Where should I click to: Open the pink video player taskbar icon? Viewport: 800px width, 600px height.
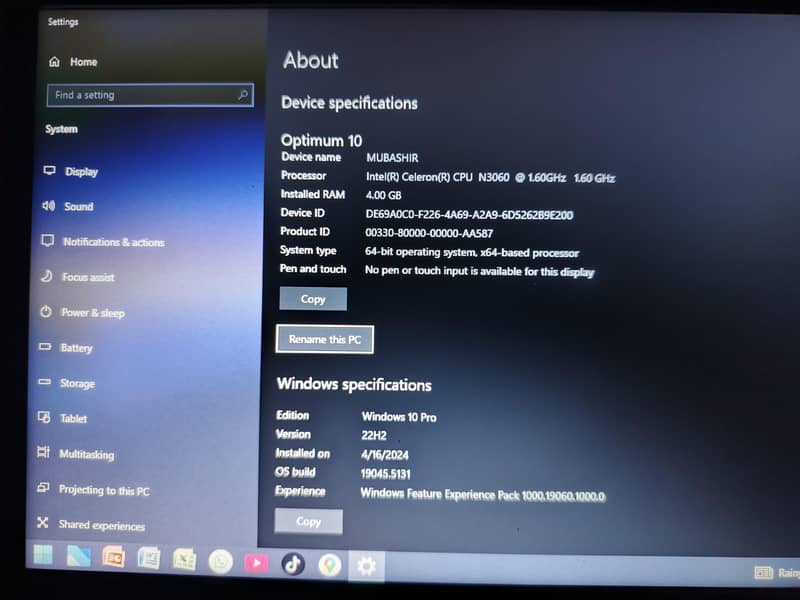tap(257, 563)
